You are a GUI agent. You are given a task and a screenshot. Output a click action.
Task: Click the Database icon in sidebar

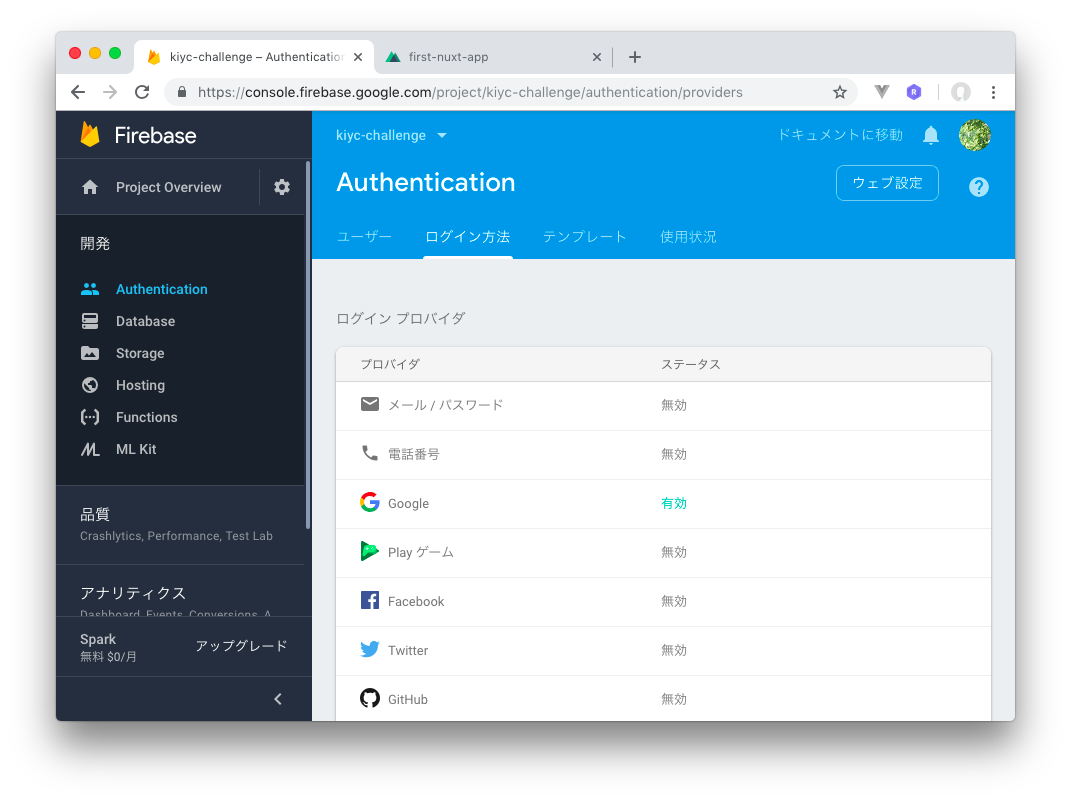(90, 321)
